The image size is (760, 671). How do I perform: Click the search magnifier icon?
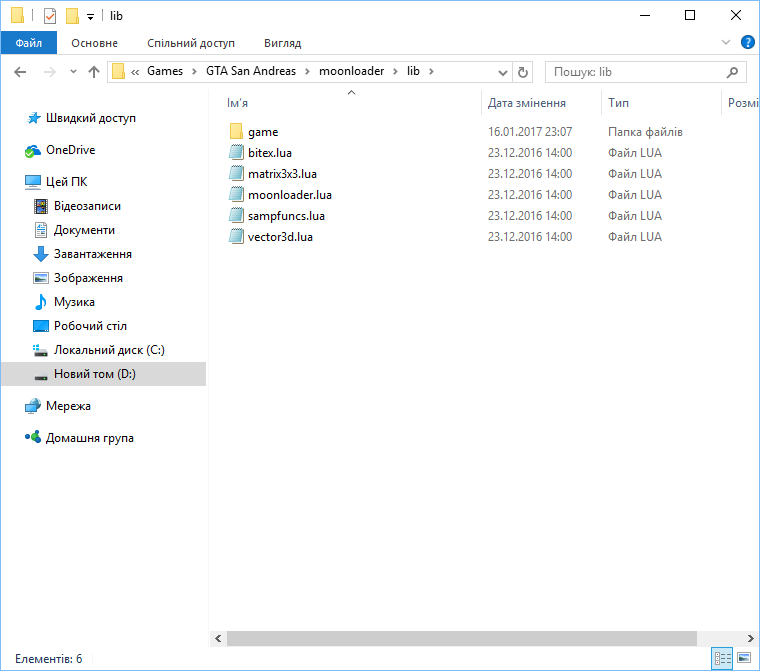pyautogui.click(x=732, y=72)
